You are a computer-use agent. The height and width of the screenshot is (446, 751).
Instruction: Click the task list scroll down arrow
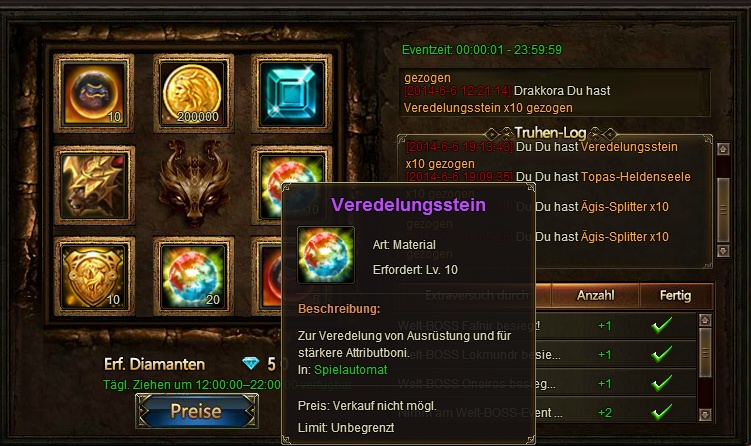pos(705,414)
